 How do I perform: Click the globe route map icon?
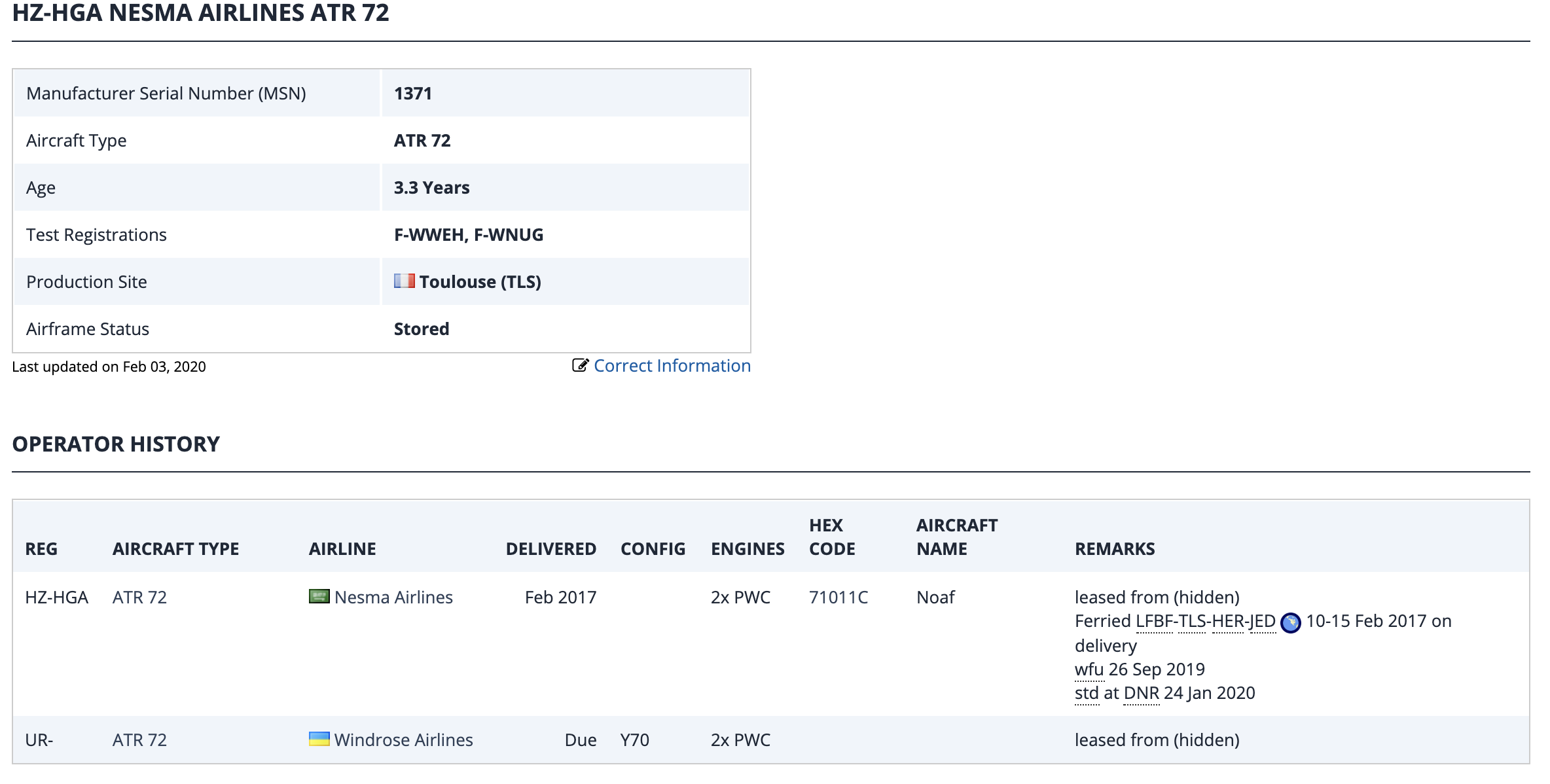(1290, 622)
